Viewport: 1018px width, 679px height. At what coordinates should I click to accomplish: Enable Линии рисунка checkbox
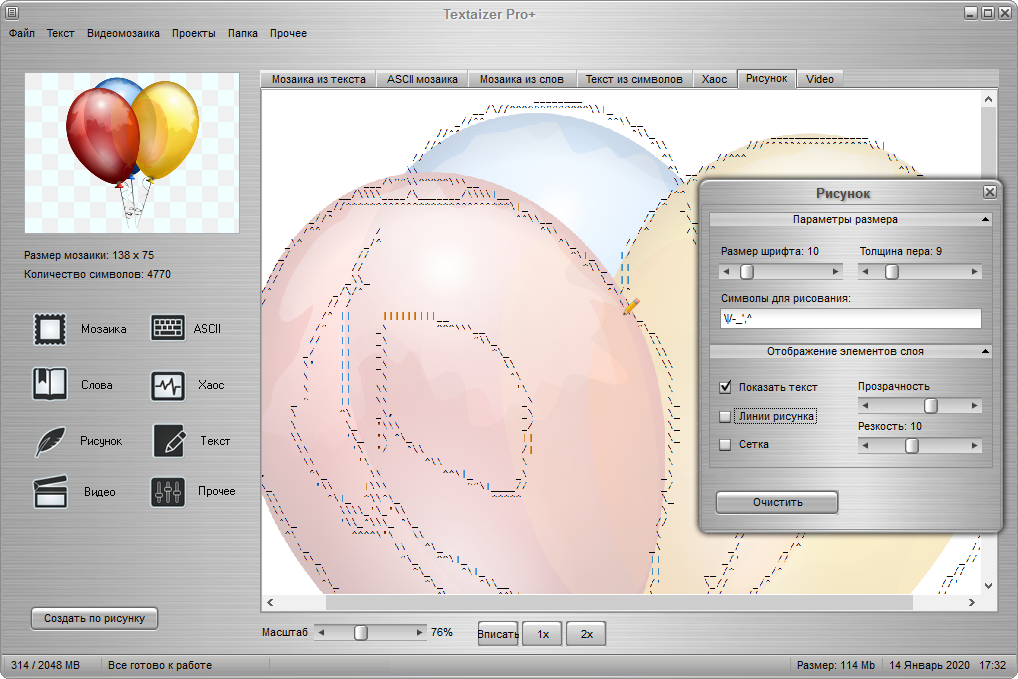(x=725, y=417)
